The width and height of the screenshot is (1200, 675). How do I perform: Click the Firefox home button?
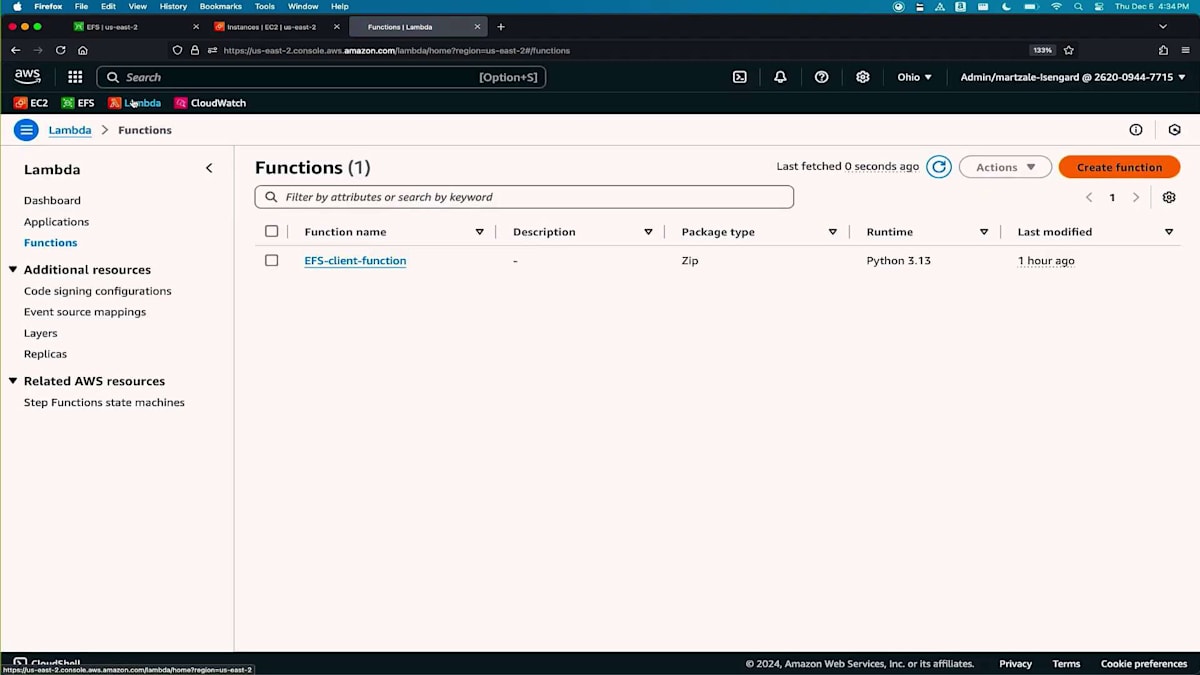(83, 50)
